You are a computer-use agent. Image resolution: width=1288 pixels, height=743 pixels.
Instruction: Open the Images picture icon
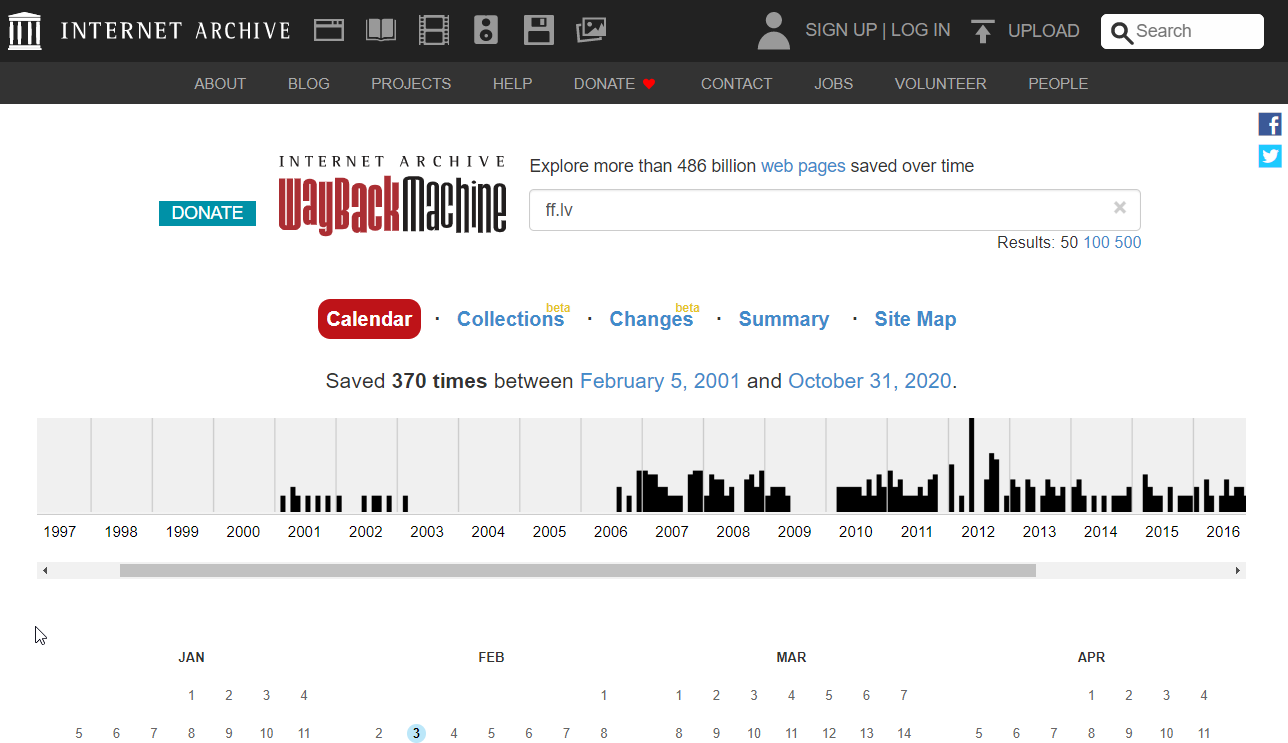point(591,30)
